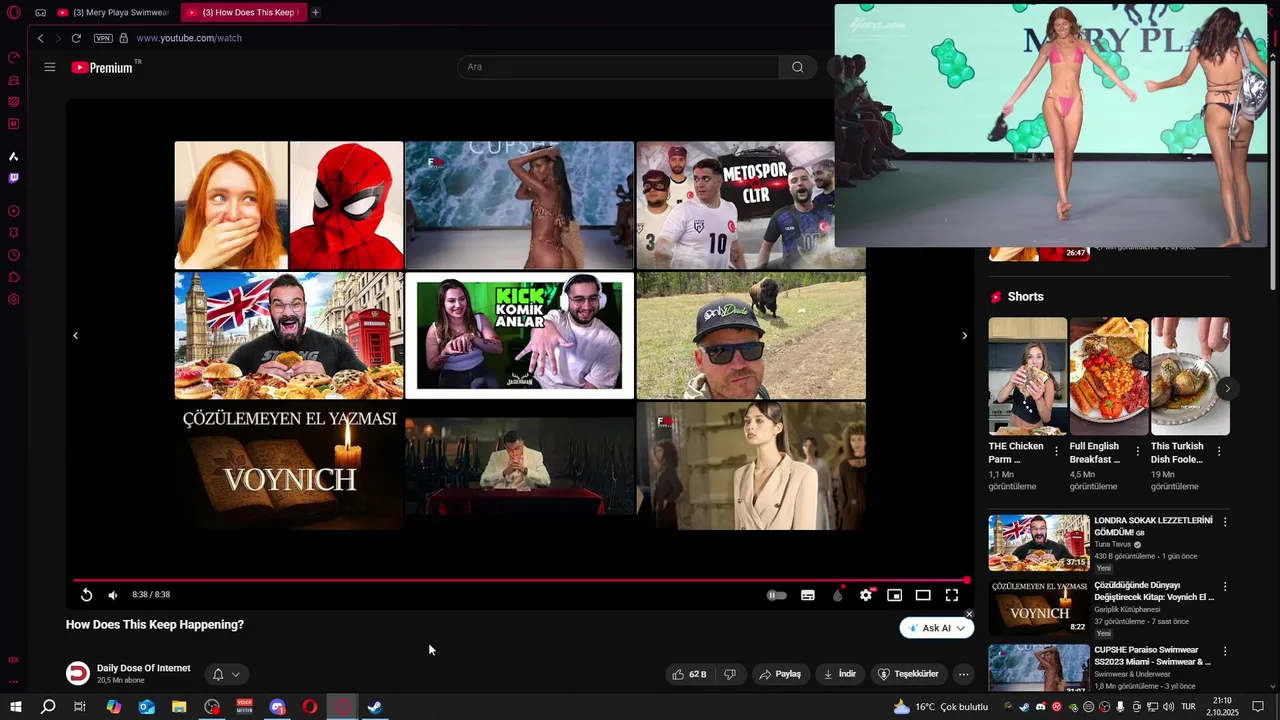Open Daily Dose Of Internet channel name
Viewport: 1280px width, 720px height.
[144, 668]
